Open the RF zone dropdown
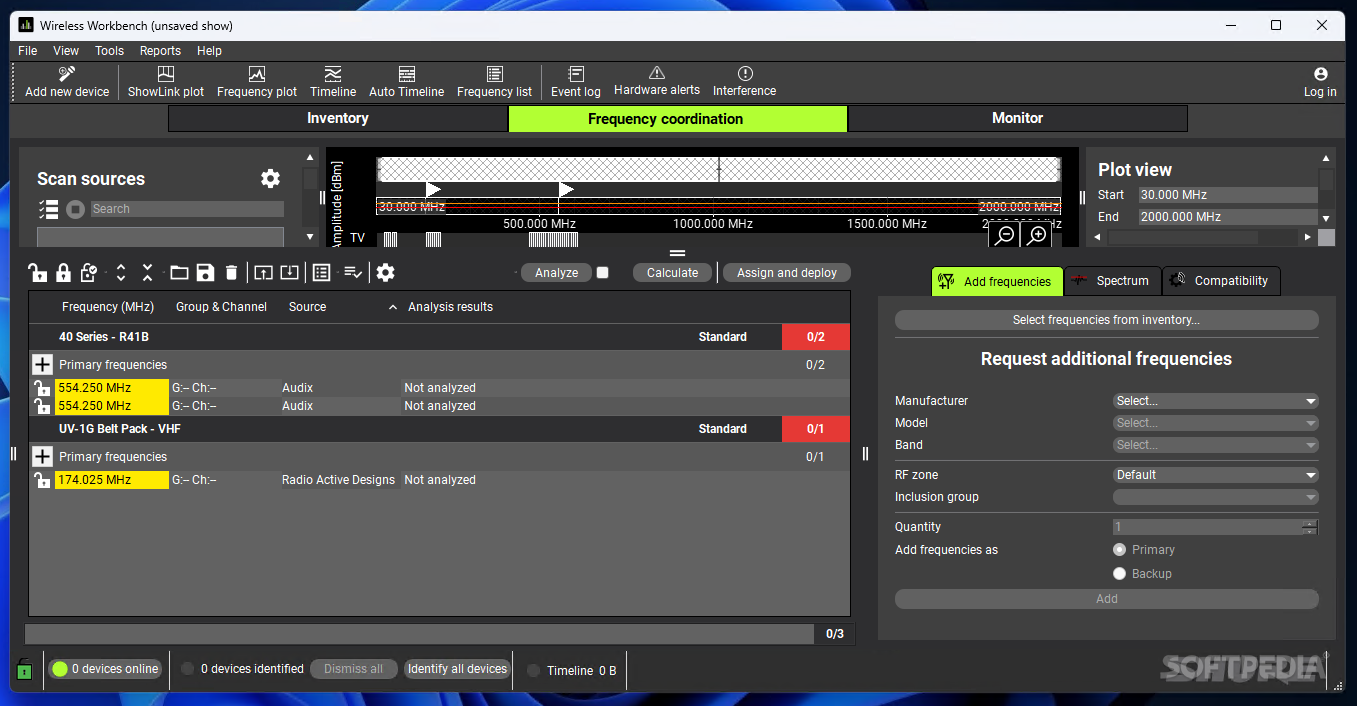Screen dimensions: 1357x706 click(x=1216, y=475)
